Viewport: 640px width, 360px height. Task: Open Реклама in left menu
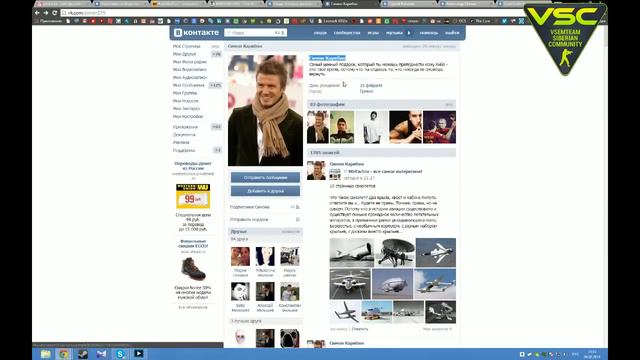point(181,142)
